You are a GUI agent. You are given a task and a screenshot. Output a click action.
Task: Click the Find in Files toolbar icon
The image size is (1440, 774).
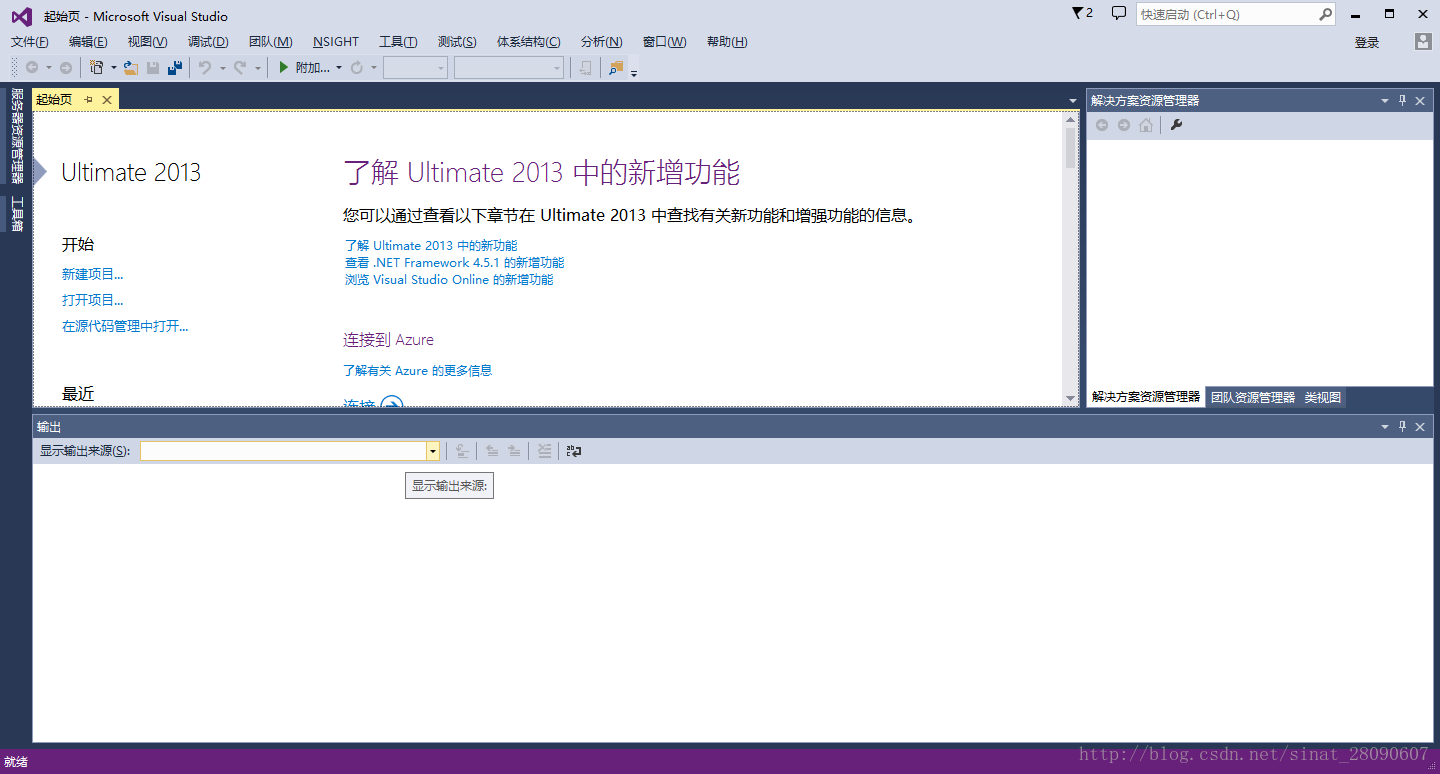(x=616, y=67)
